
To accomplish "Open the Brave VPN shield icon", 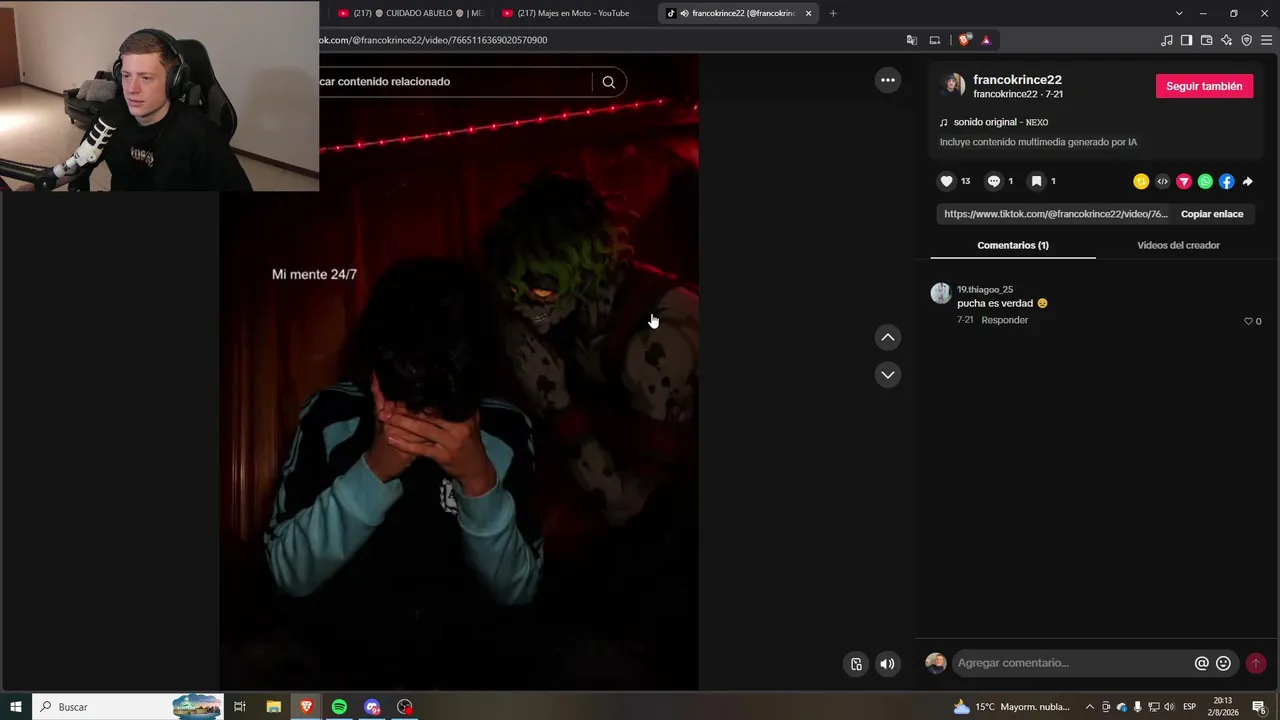I will pyautogui.click(x=1246, y=40).
